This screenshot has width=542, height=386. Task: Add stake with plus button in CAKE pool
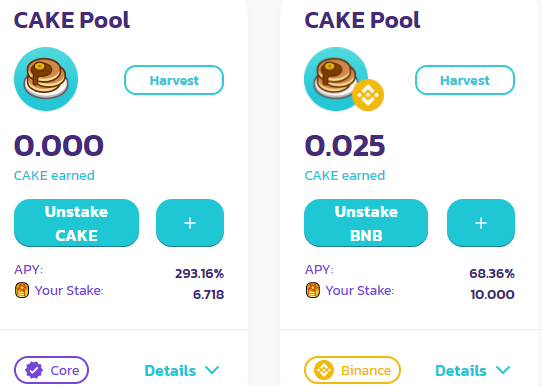point(190,223)
